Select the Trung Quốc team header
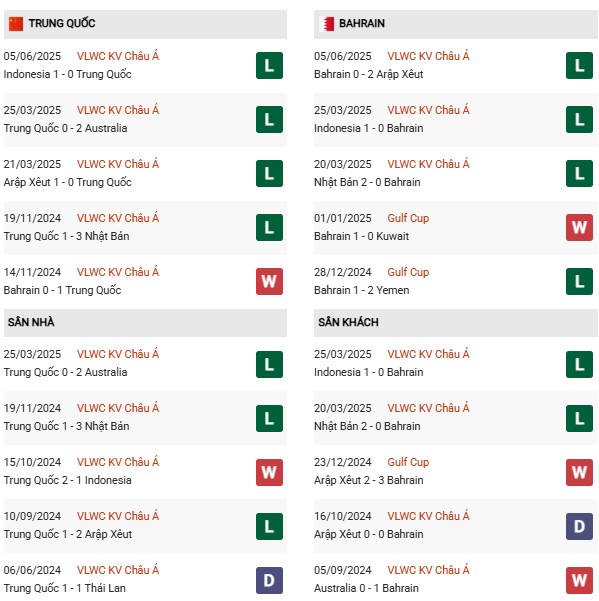Viewport: 599px width, 601px height. pos(145,24)
